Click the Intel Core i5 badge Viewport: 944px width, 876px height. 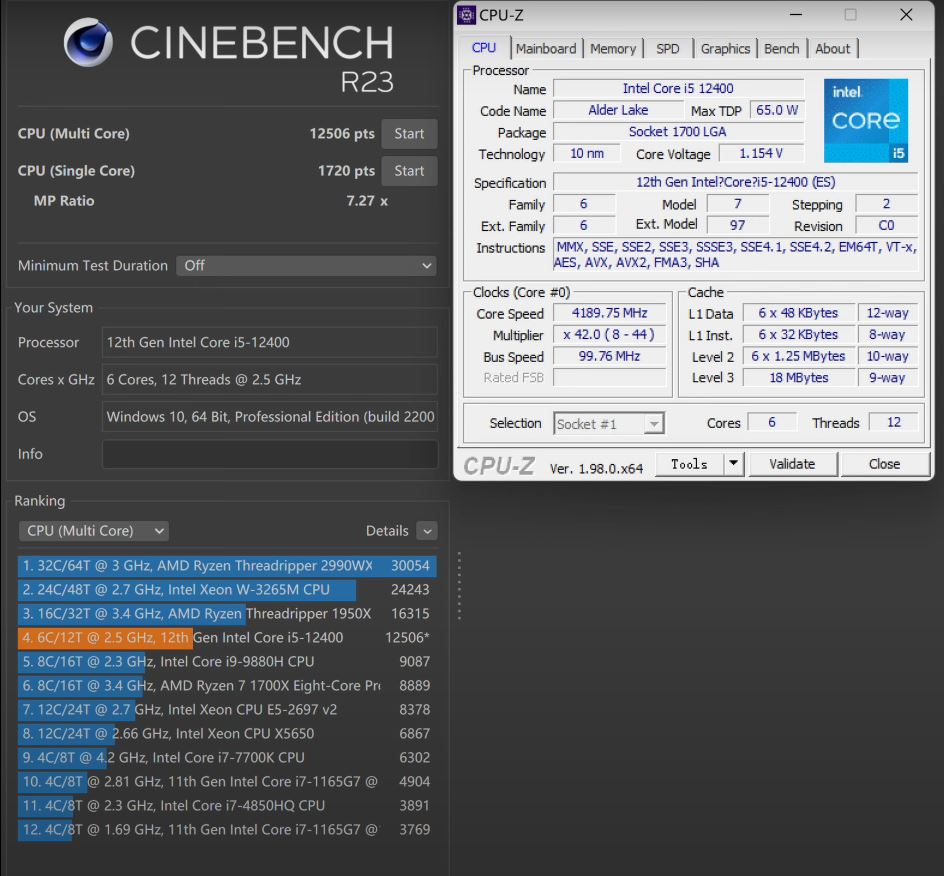[866, 120]
